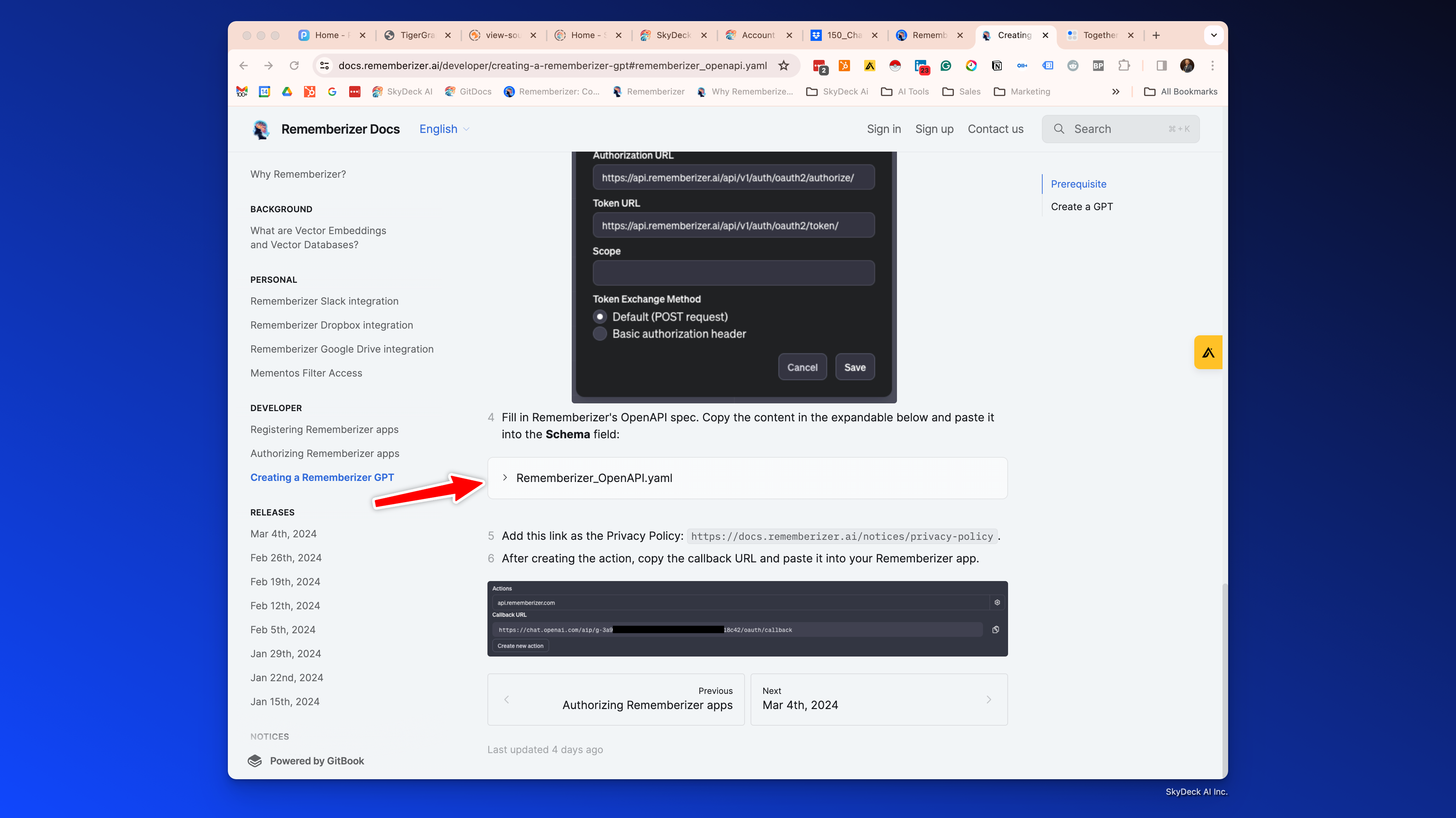Expand the Rememberizer_OpenAPI.yaml section
This screenshot has width=1456, height=818.
(594, 478)
